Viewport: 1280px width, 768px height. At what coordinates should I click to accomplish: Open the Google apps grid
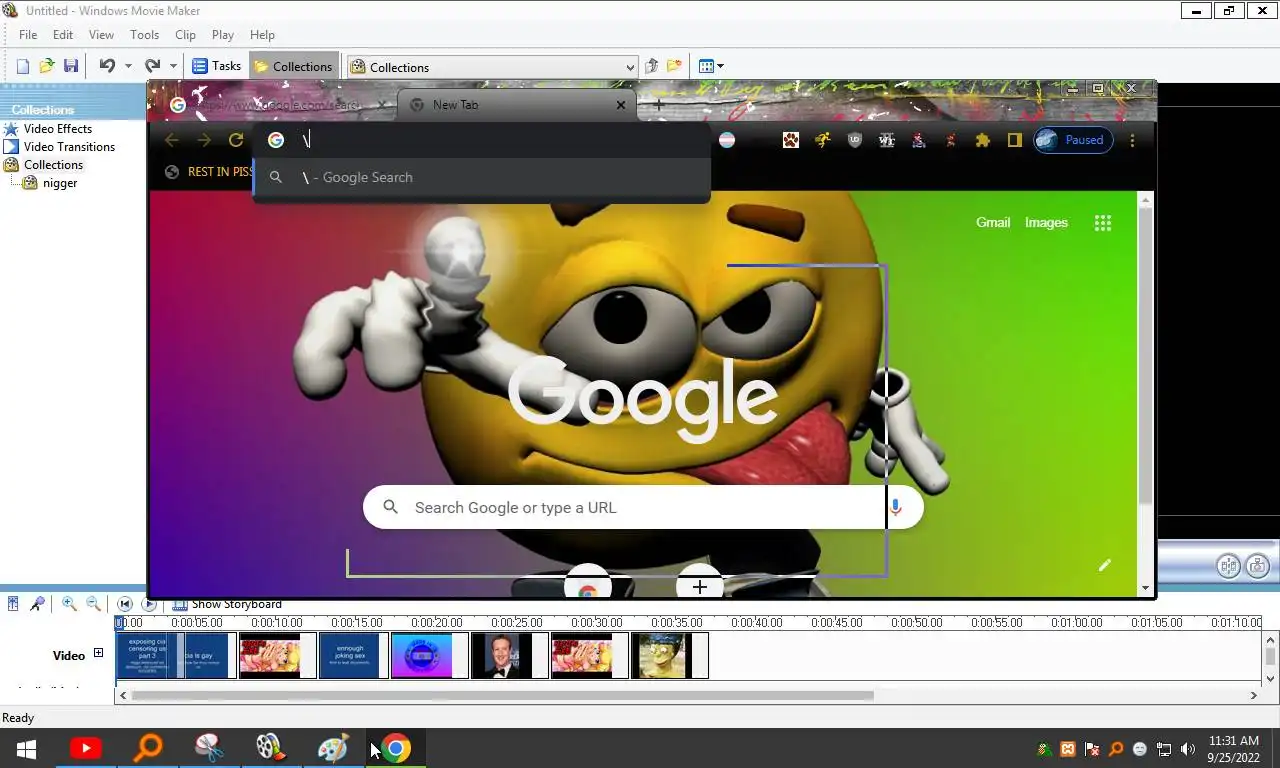pyautogui.click(x=1103, y=223)
